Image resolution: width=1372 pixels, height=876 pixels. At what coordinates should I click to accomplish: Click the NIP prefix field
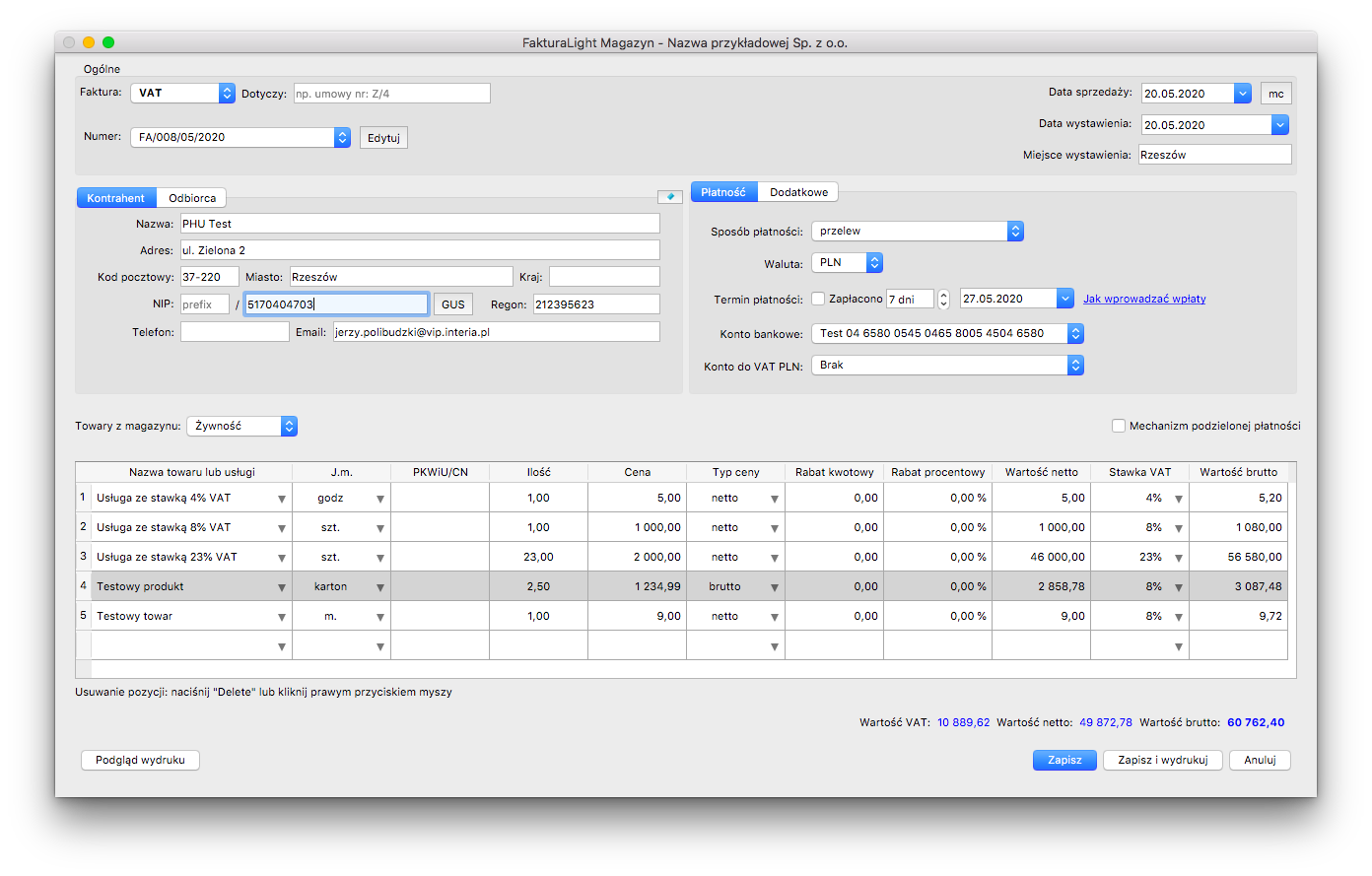pos(205,304)
